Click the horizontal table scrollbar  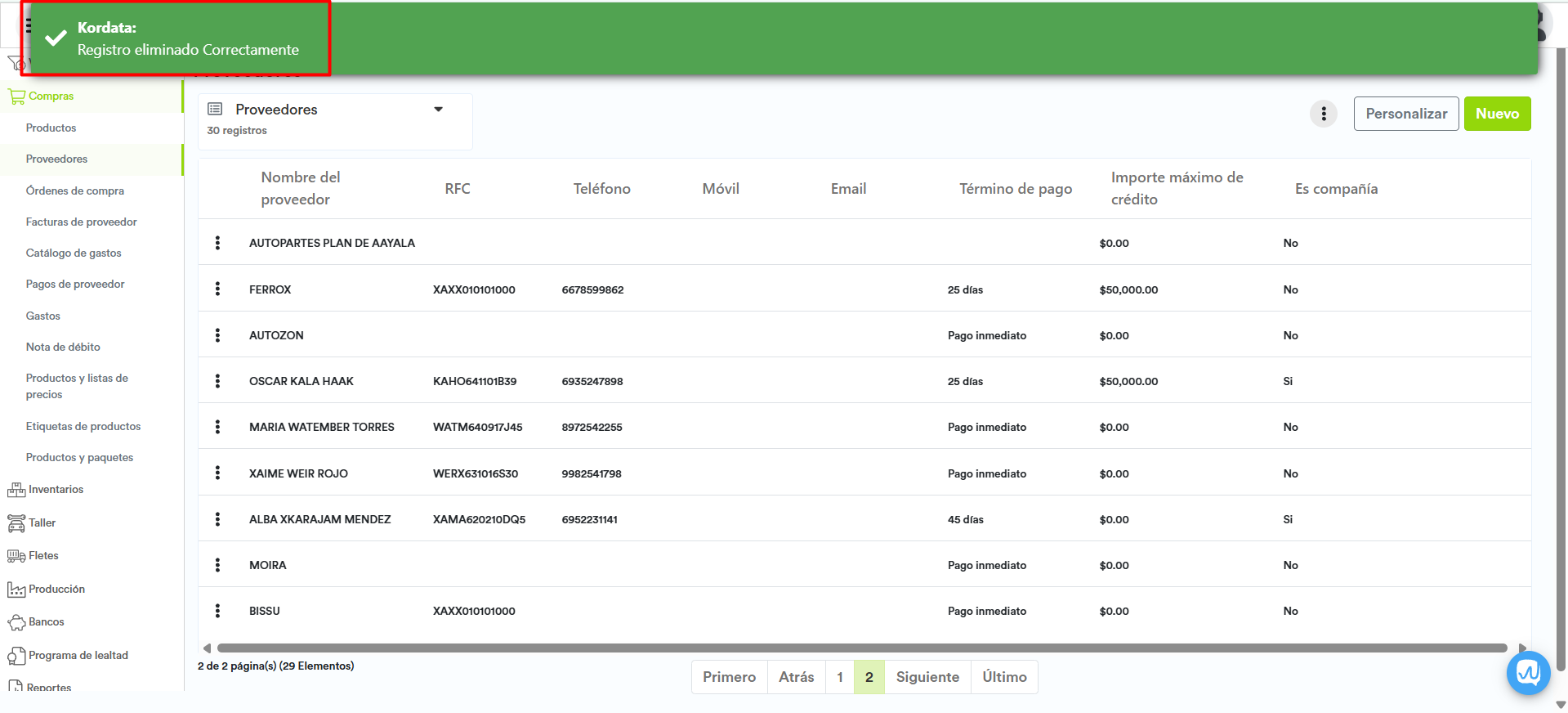[861, 648]
